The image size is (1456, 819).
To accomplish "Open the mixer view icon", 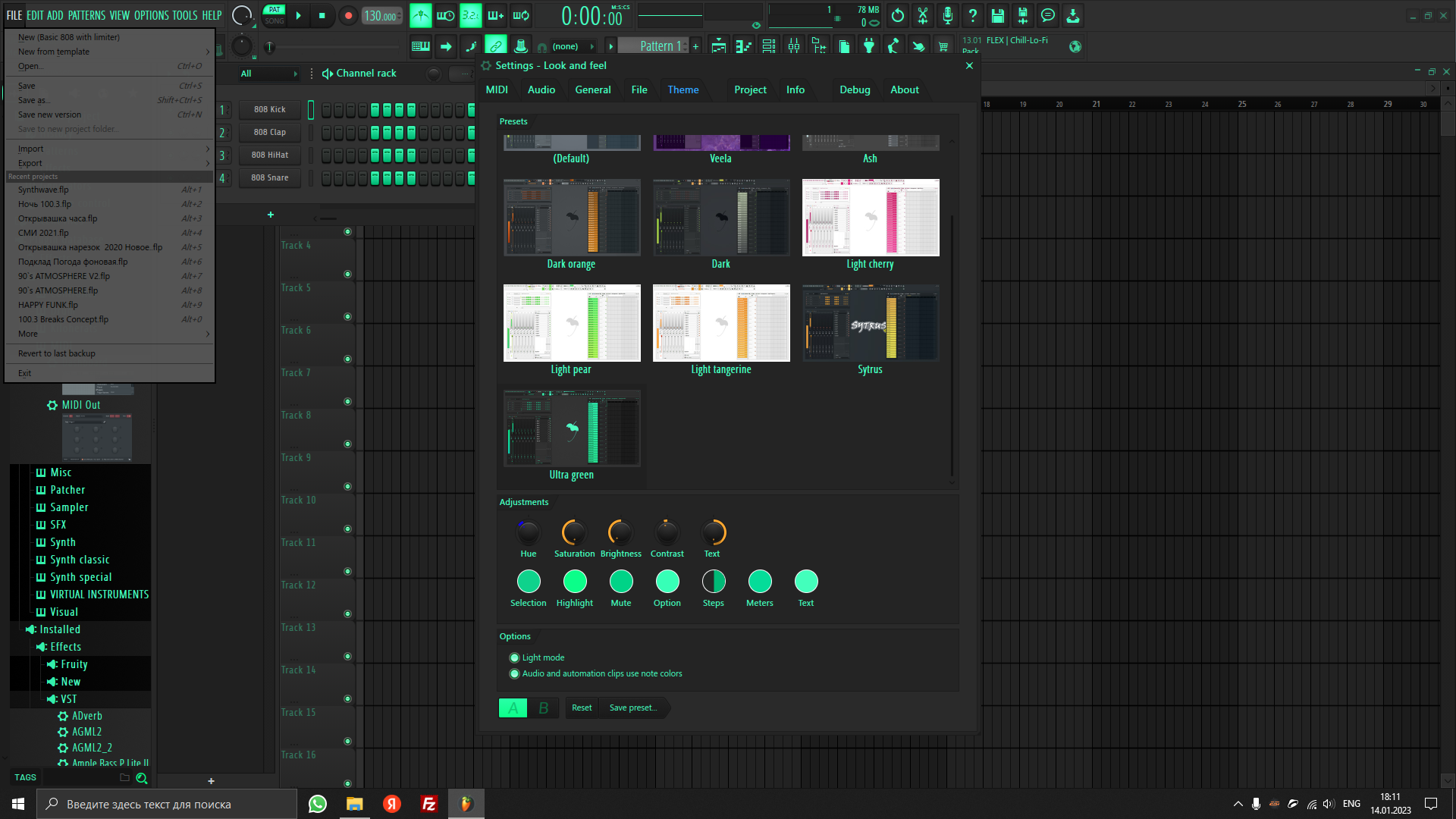I will (x=794, y=46).
